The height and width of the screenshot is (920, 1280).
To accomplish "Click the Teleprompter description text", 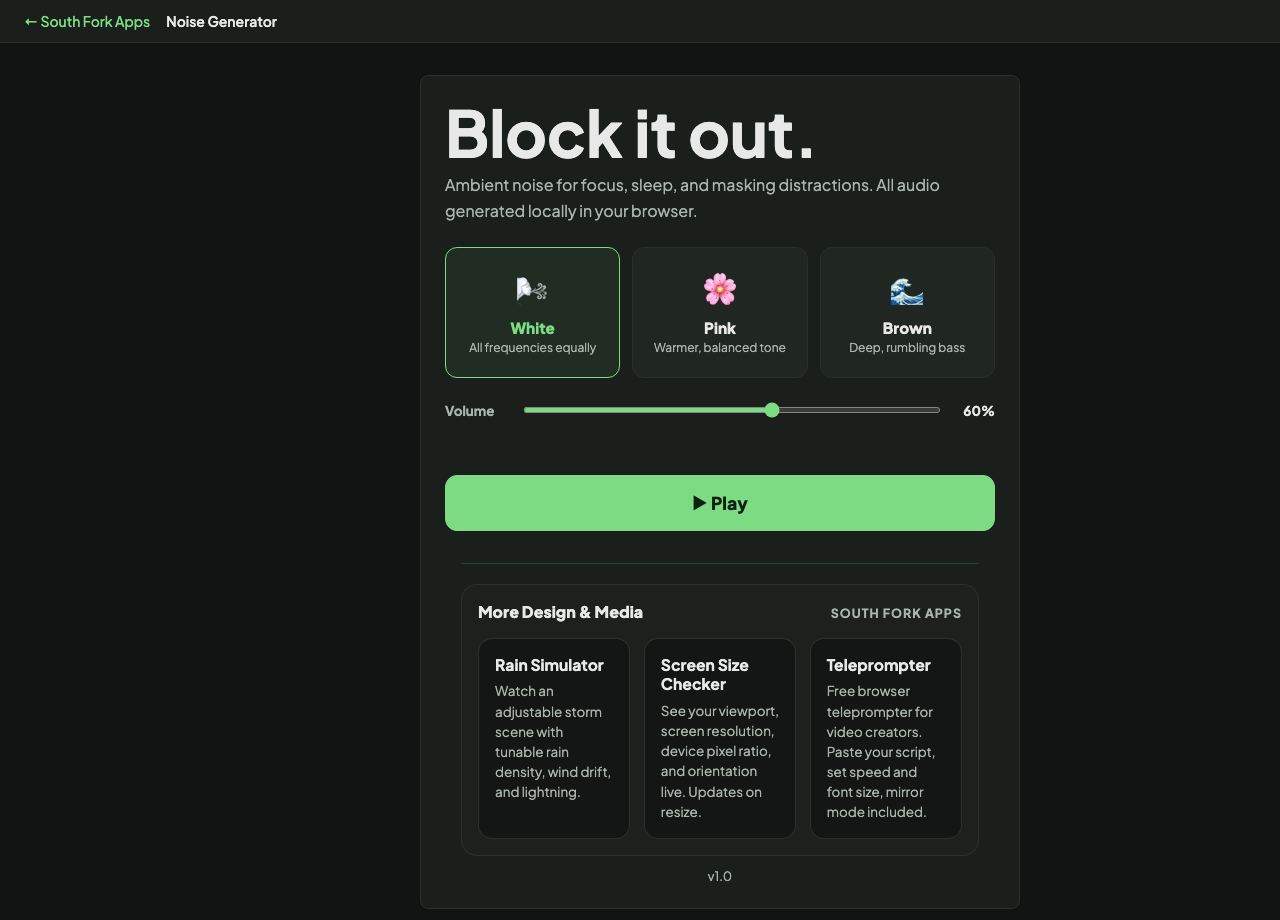I will (881, 752).
